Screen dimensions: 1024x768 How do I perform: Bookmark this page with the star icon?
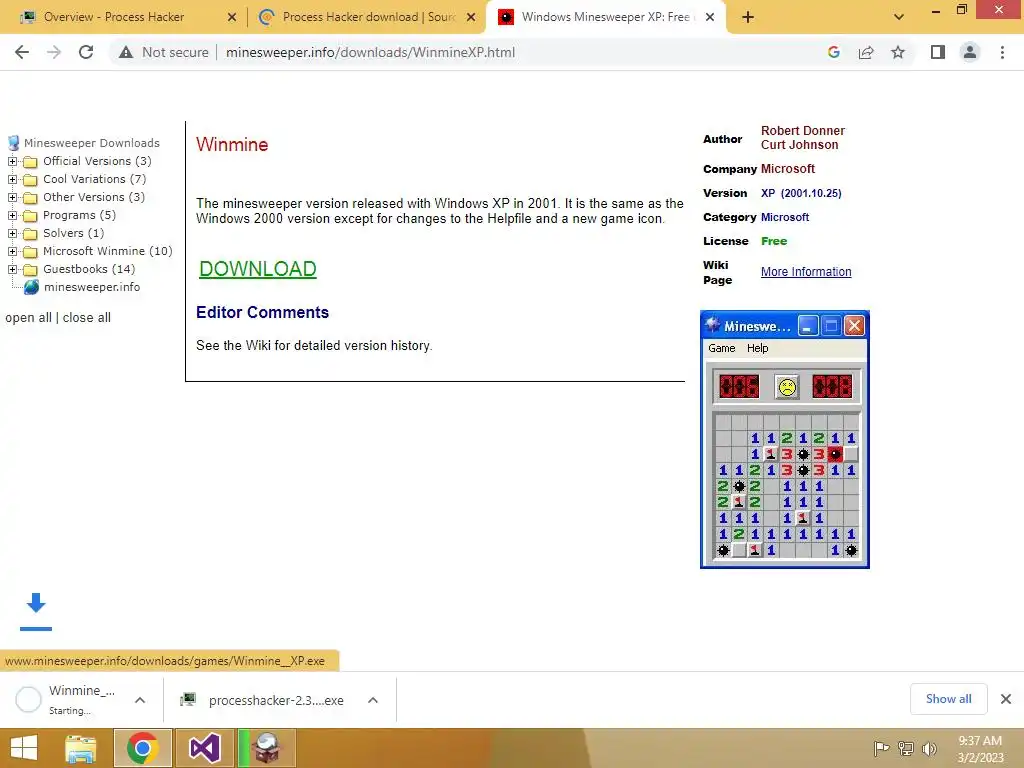898,52
